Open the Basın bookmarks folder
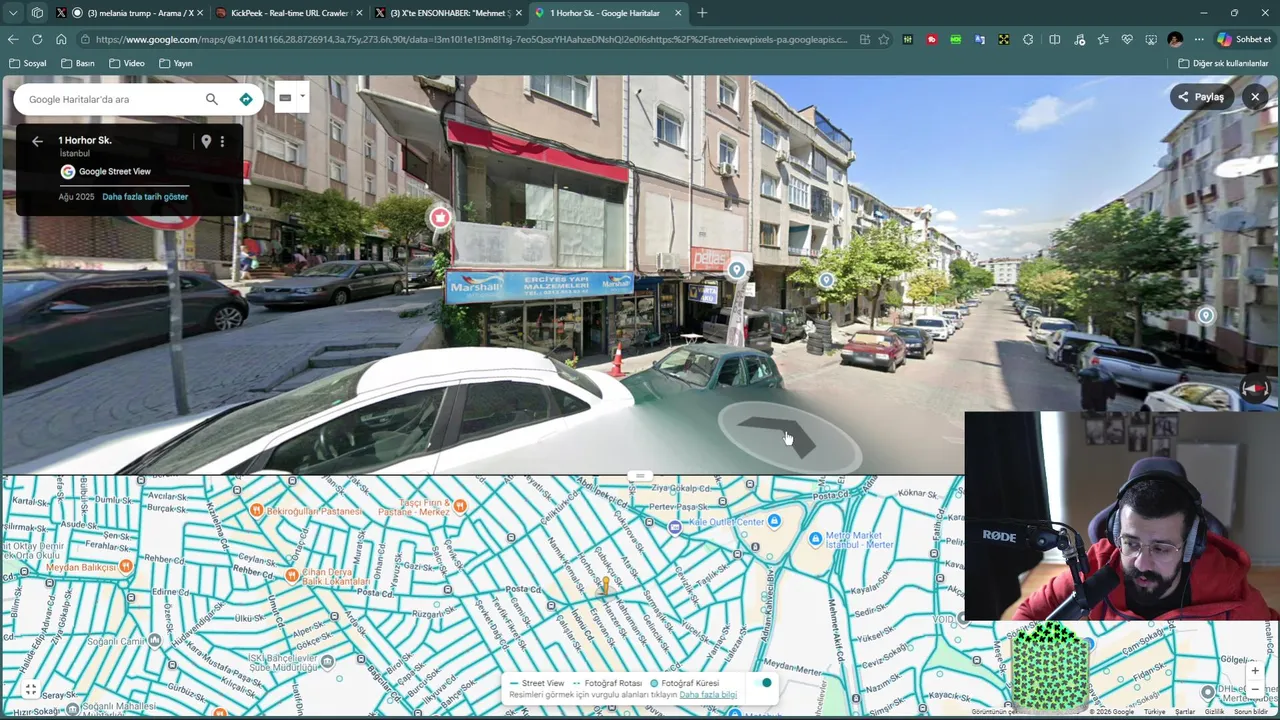The width and height of the screenshot is (1280, 720). (78, 63)
